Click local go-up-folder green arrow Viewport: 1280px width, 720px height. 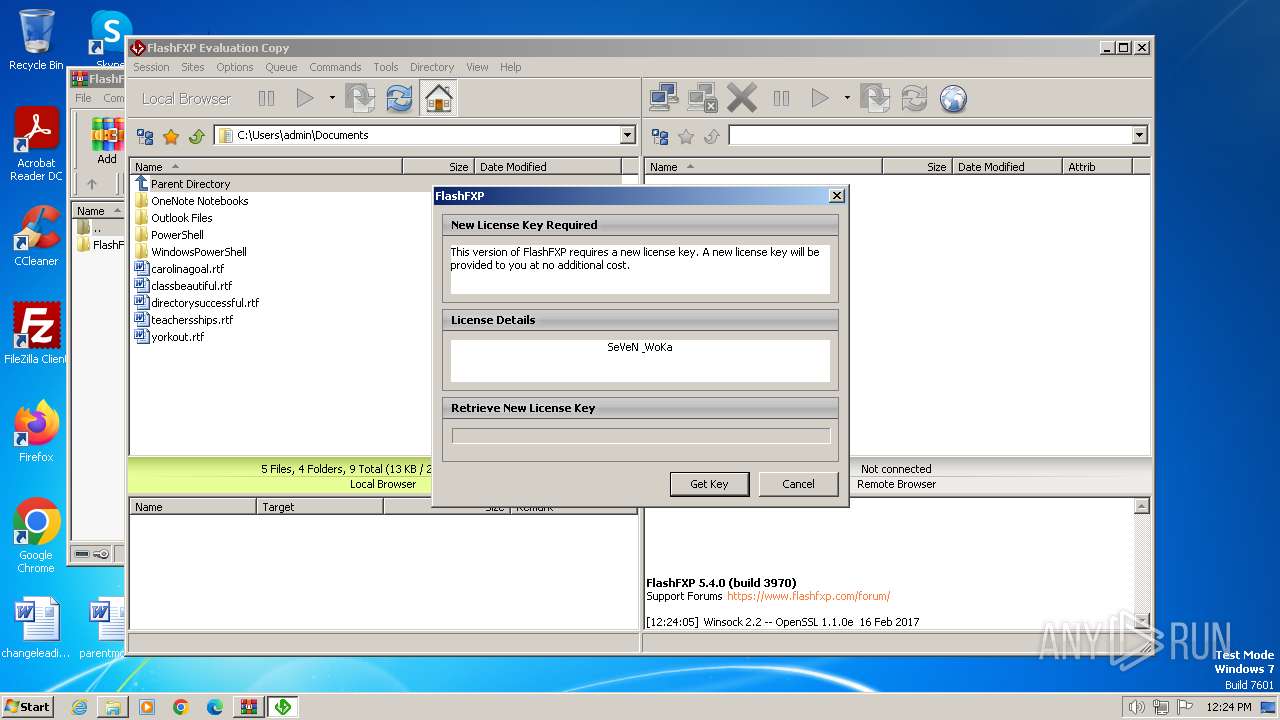pos(197,136)
